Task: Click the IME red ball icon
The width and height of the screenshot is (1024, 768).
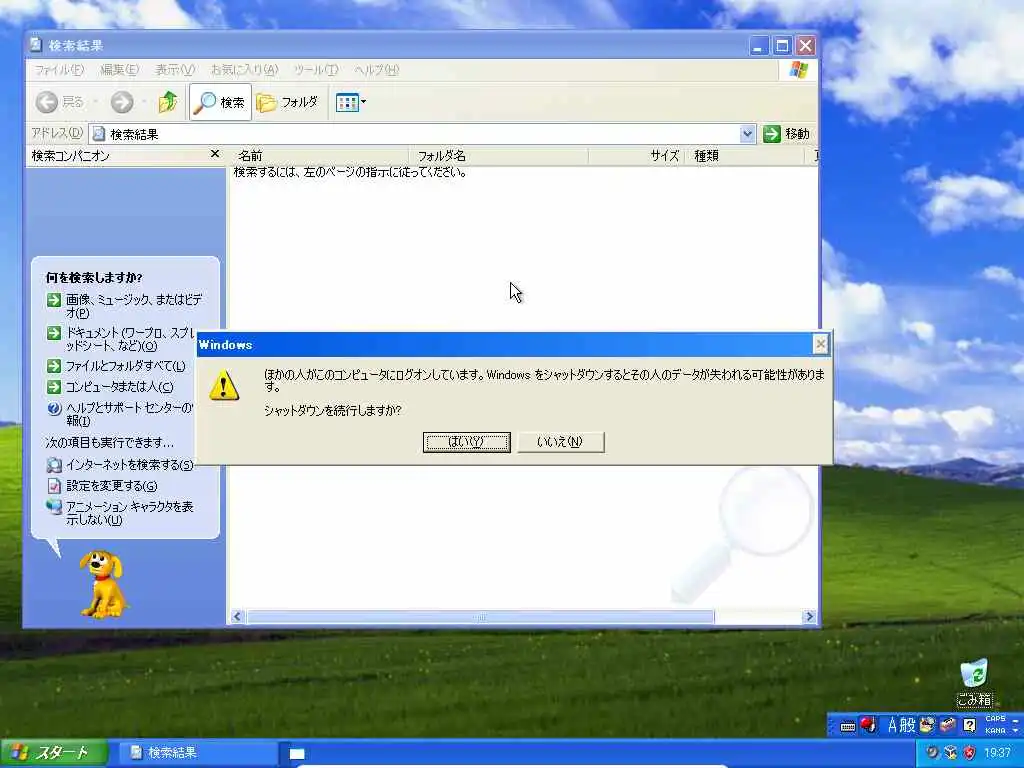Action: point(867,724)
